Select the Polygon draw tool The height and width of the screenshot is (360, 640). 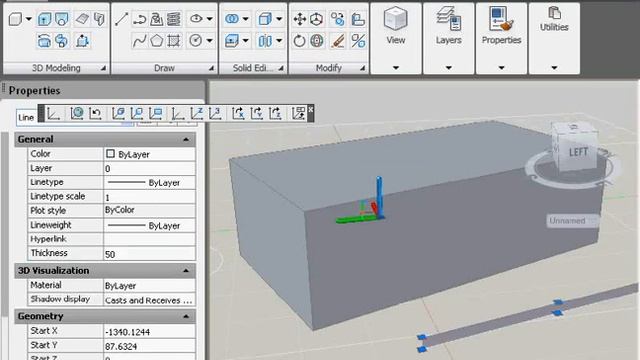(157, 40)
